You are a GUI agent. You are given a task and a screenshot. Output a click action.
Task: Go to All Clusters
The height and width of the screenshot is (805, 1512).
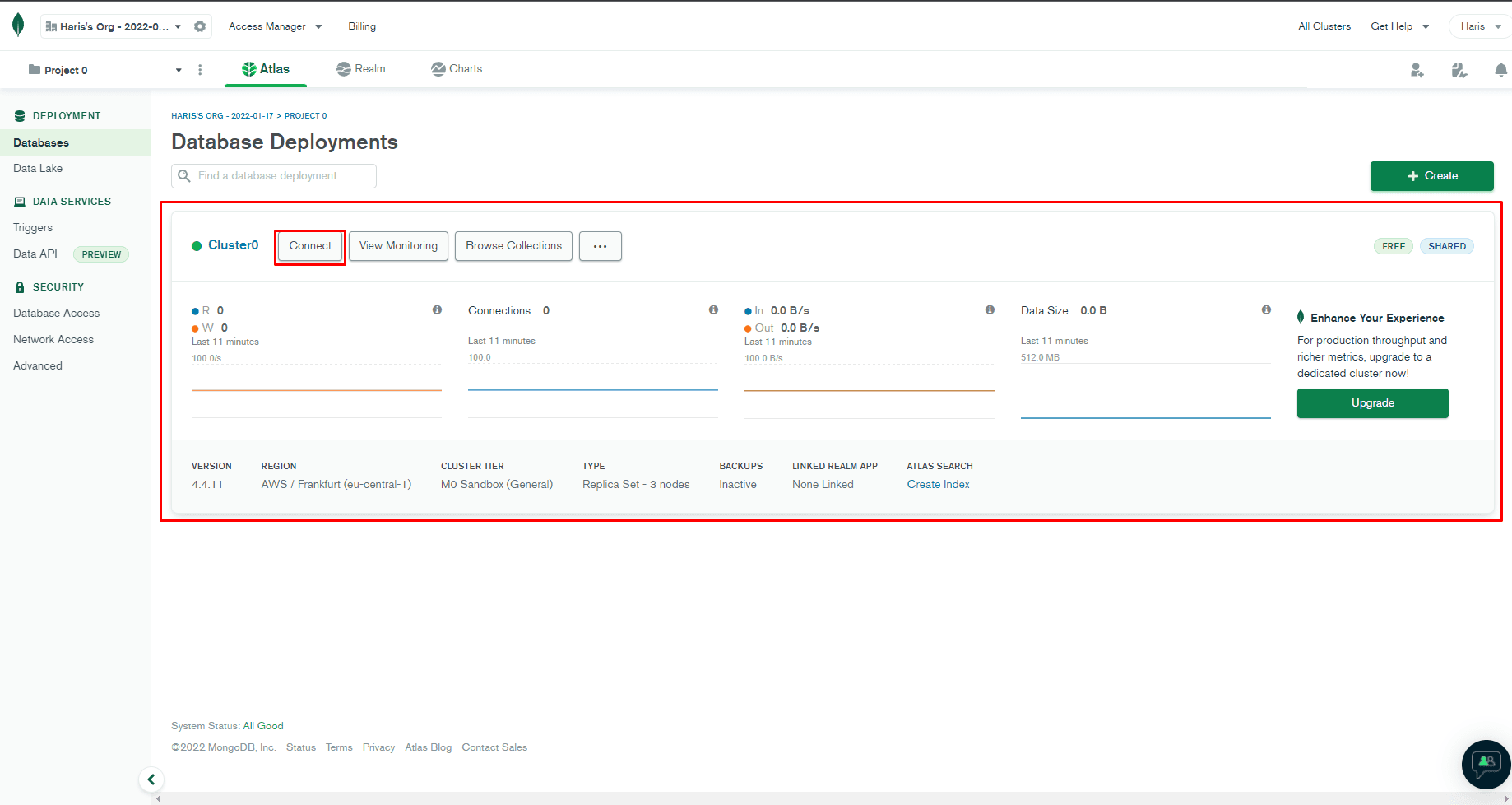point(1324,26)
